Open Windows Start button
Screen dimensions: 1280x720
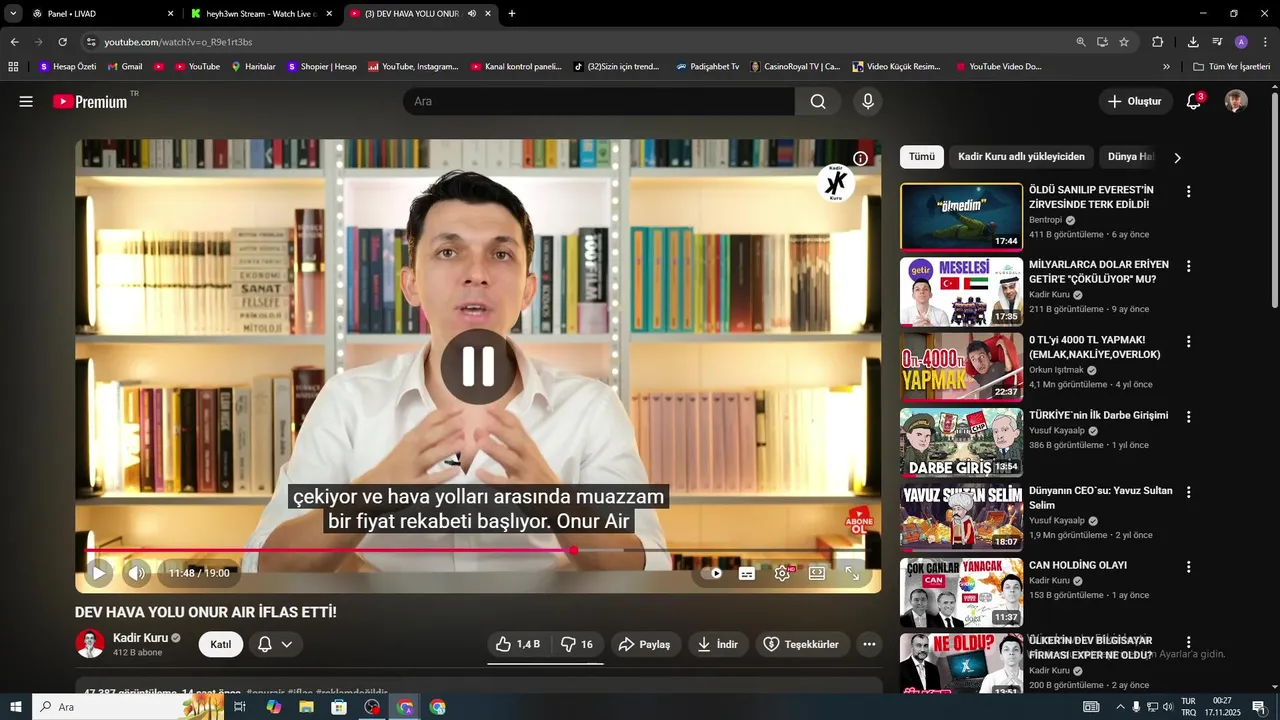pyautogui.click(x=16, y=707)
